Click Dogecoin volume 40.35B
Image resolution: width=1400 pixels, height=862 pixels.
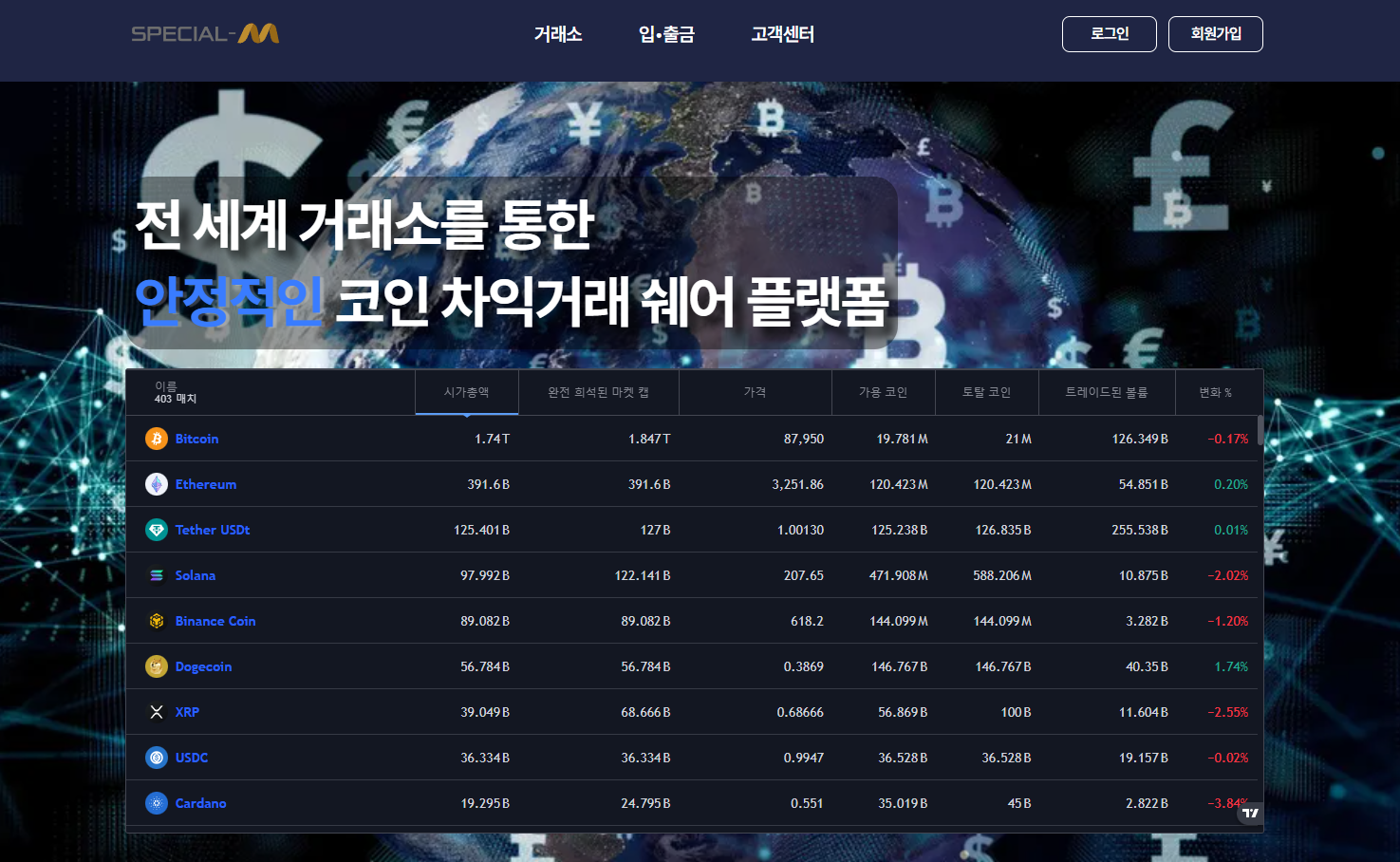(x=1148, y=666)
